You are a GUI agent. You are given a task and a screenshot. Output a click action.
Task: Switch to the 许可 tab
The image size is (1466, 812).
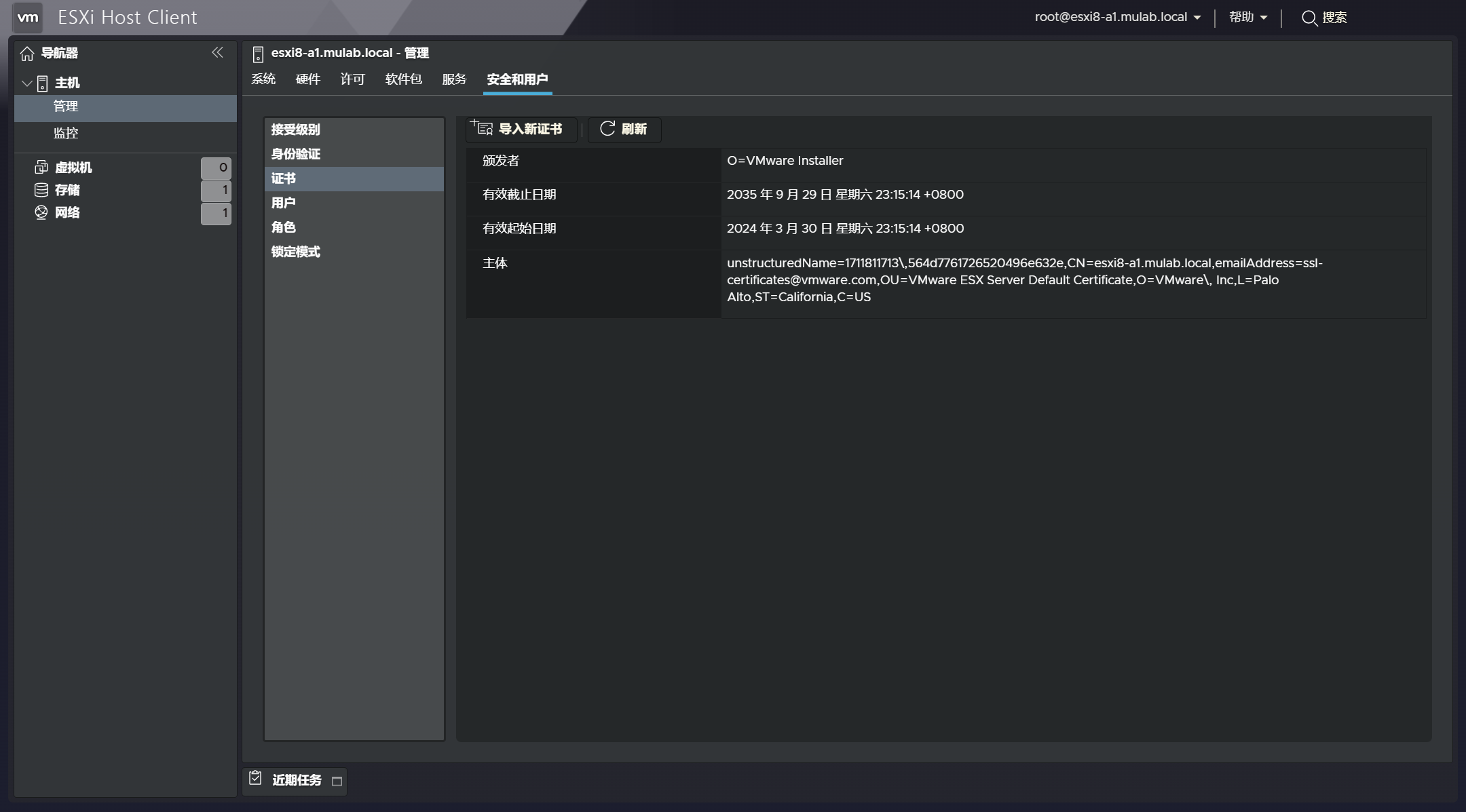click(353, 79)
